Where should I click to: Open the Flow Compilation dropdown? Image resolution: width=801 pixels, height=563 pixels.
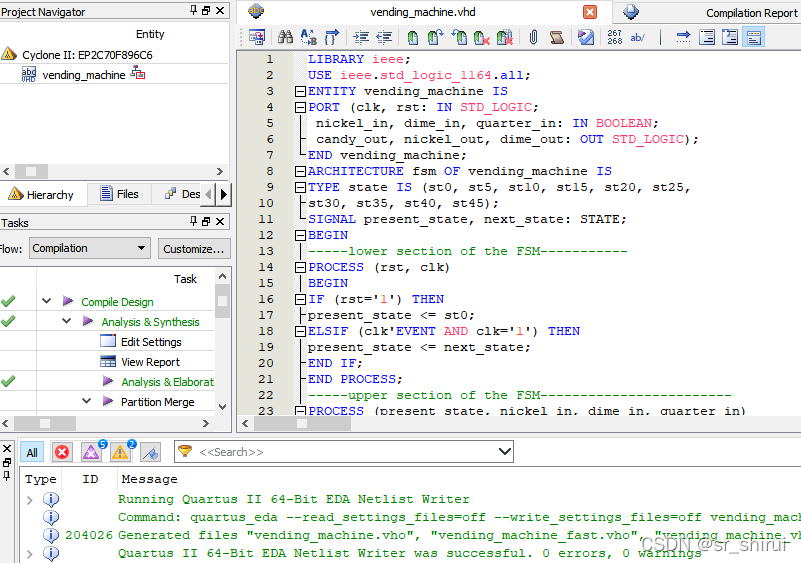(90, 248)
